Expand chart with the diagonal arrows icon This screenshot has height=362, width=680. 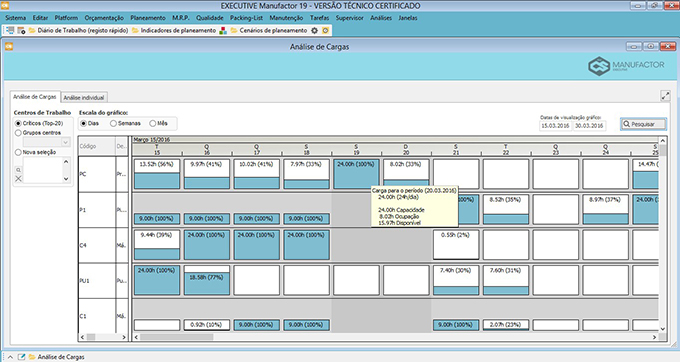pyautogui.click(x=665, y=96)
